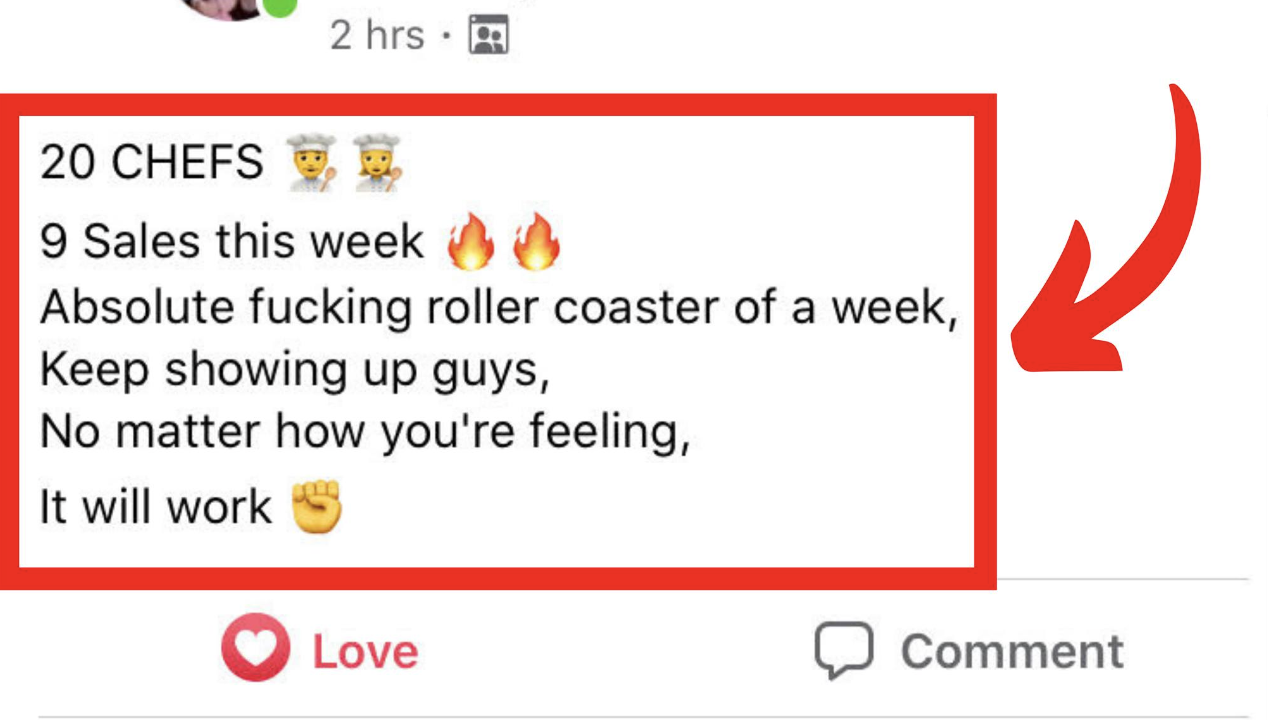Click the Love heart reaction icon
The height and width of the screenshot is (720, 1268).
(x=256, y=648)
